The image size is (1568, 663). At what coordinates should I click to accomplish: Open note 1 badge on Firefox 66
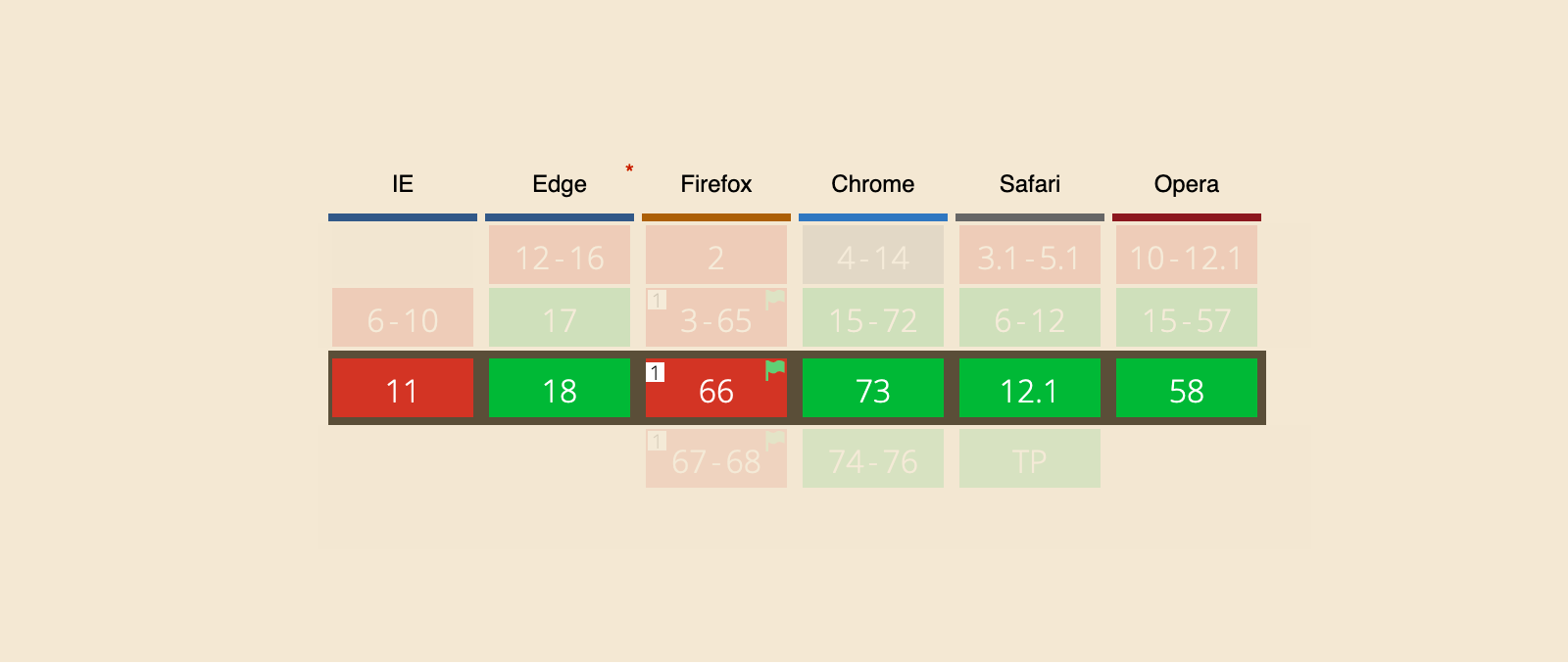[656, 373]
